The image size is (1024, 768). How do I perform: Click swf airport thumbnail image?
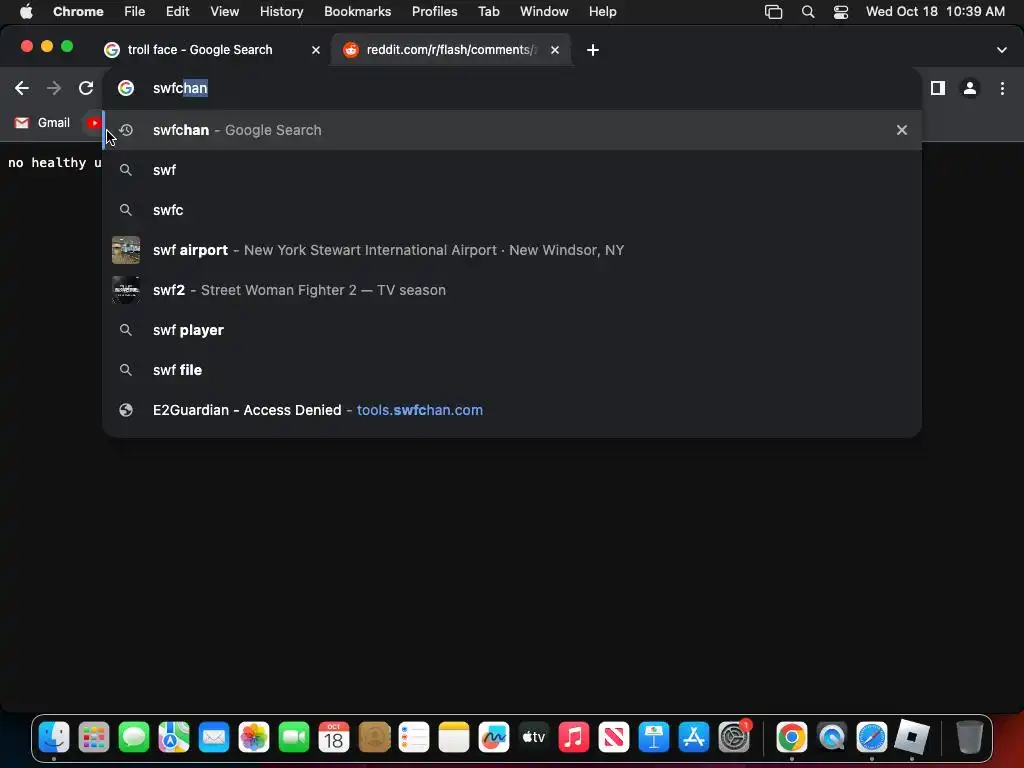125,250
